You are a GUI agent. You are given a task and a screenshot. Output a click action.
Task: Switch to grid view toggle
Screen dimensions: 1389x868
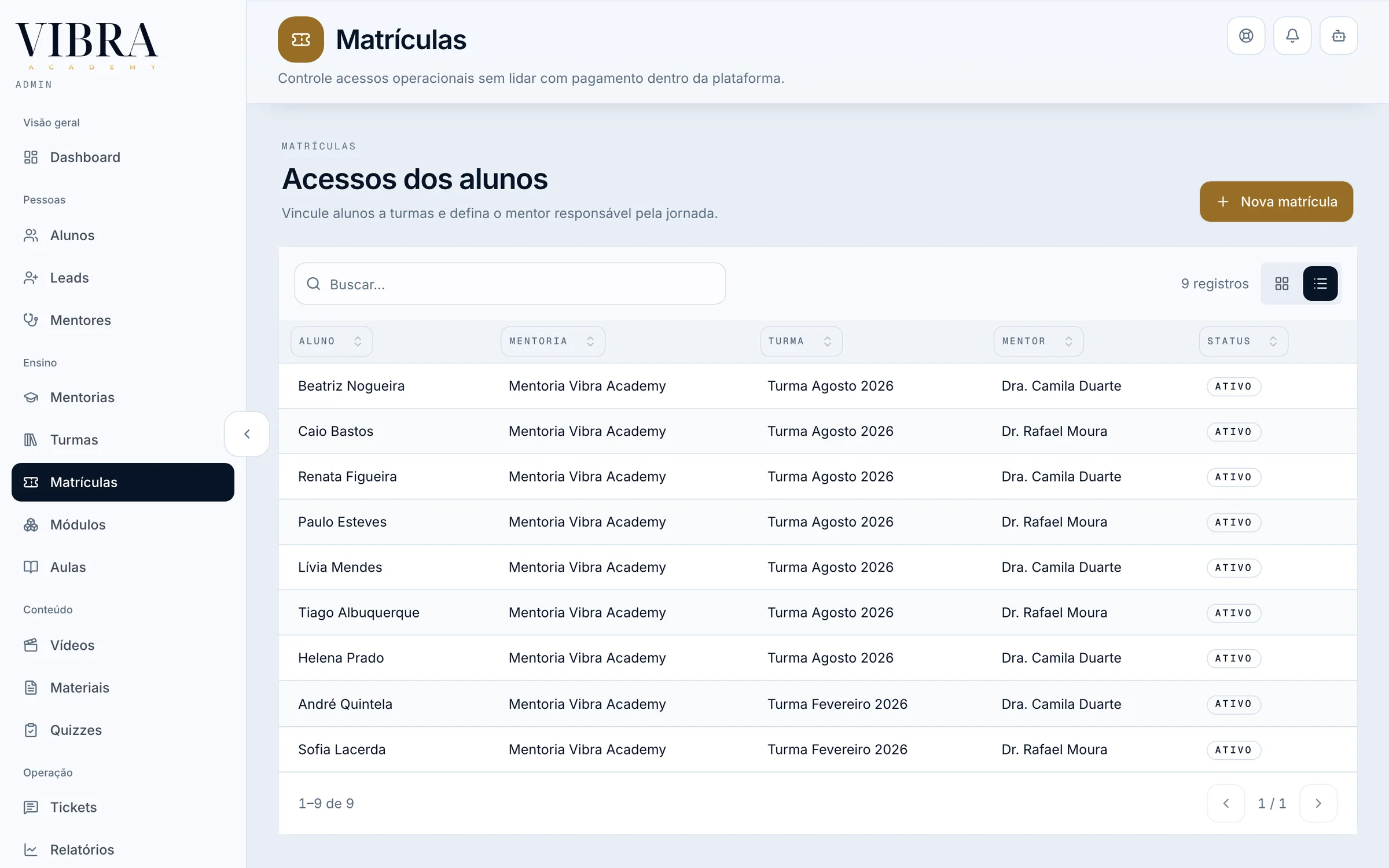click(x=1282, y=284)
